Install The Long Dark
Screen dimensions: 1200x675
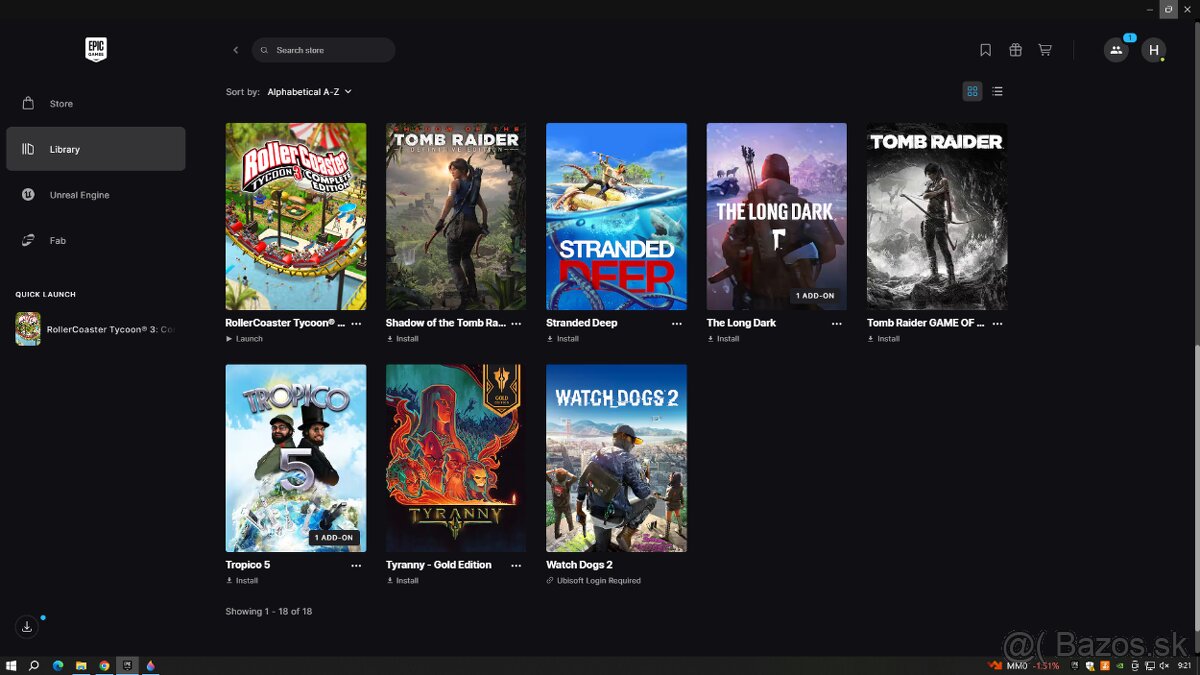724,339
